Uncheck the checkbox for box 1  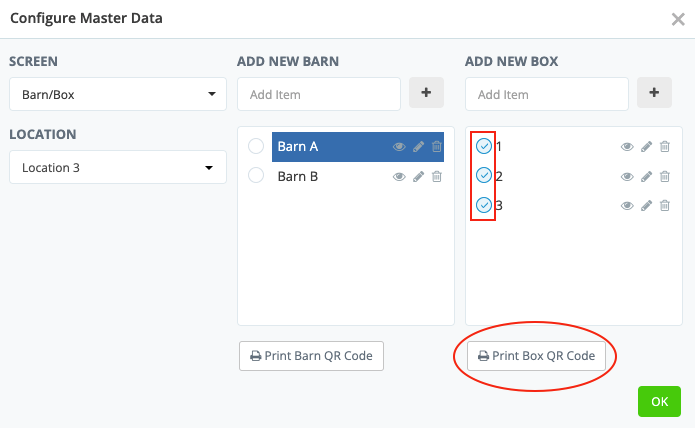(x=484, y=146)
